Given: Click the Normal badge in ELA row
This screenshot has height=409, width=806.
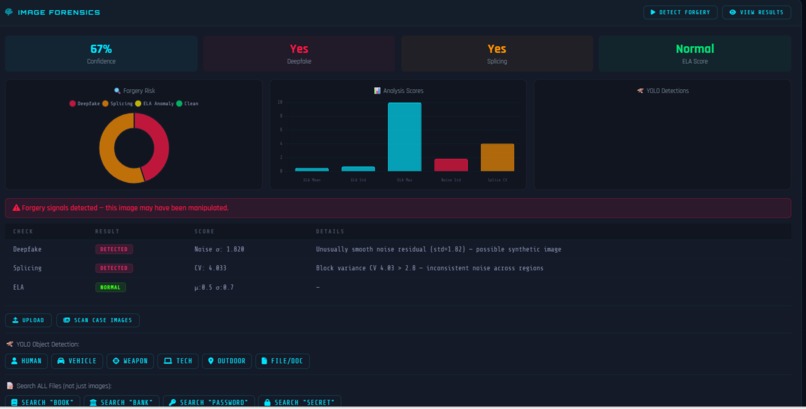Looking at the screenshot, I should (111, 287).
